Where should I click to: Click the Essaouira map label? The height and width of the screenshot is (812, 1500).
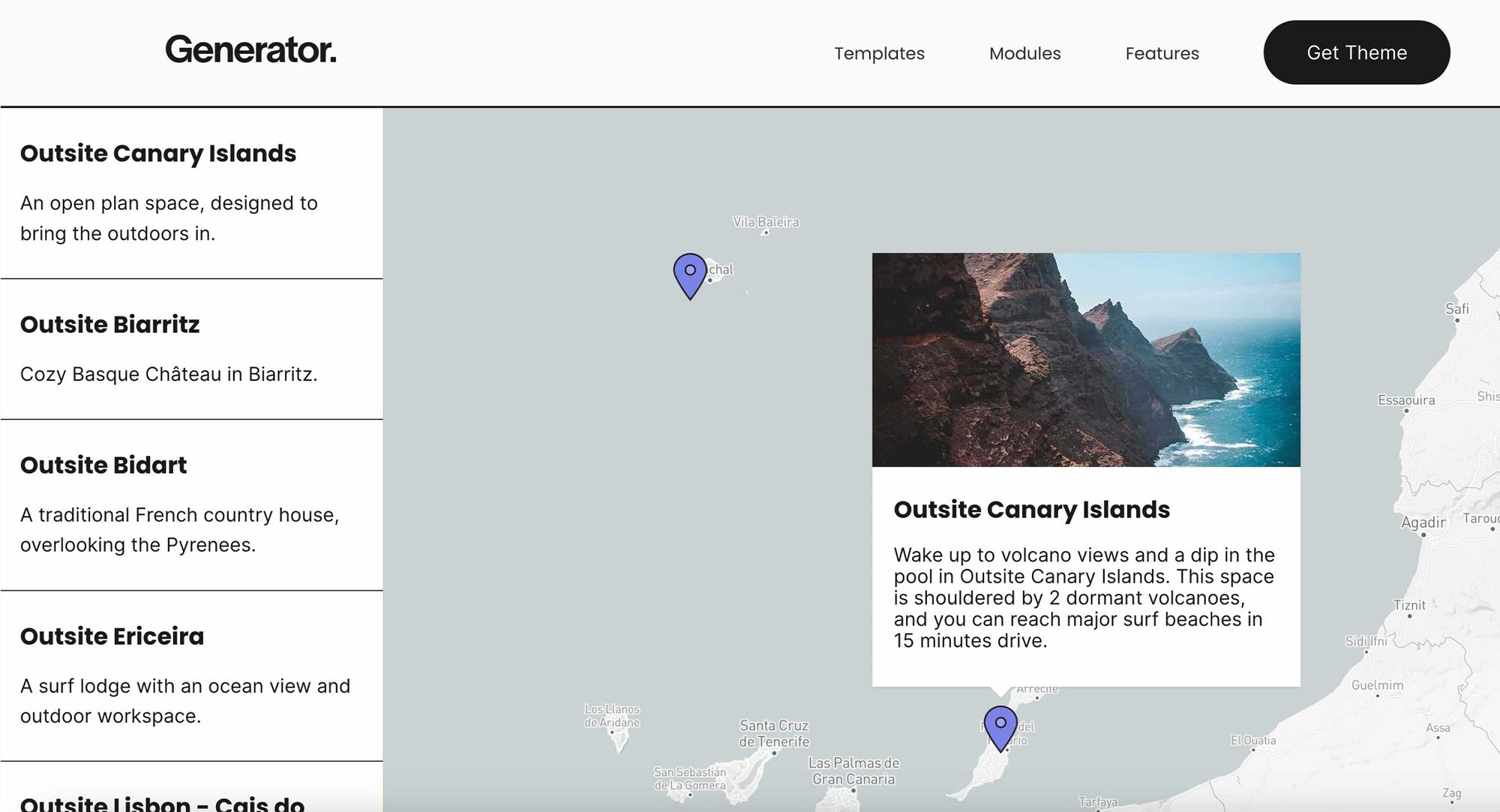(x=1406, y=400)
